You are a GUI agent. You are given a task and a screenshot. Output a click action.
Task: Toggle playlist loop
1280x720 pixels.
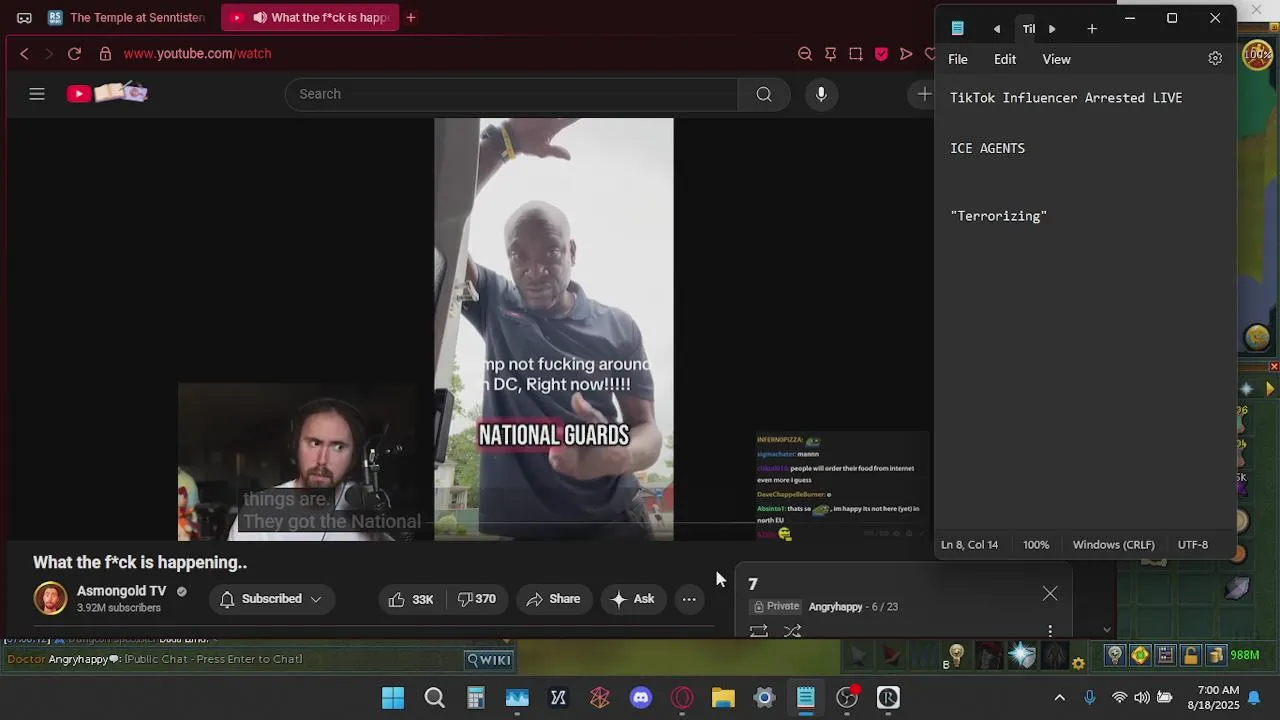pyautogui.click(x=759, y=631)
